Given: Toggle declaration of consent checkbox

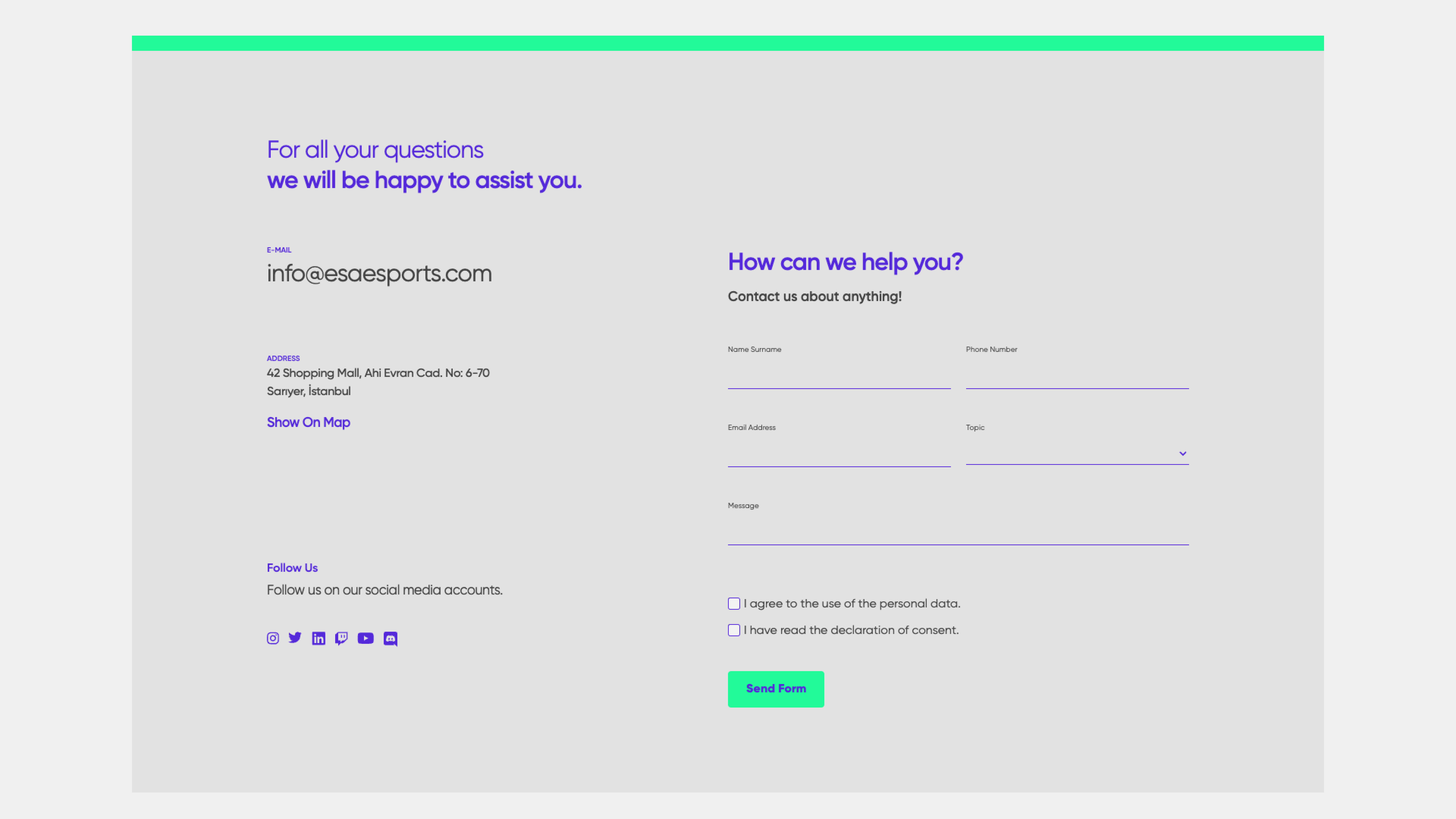Looking at the screenshot, I should (734, 630).
